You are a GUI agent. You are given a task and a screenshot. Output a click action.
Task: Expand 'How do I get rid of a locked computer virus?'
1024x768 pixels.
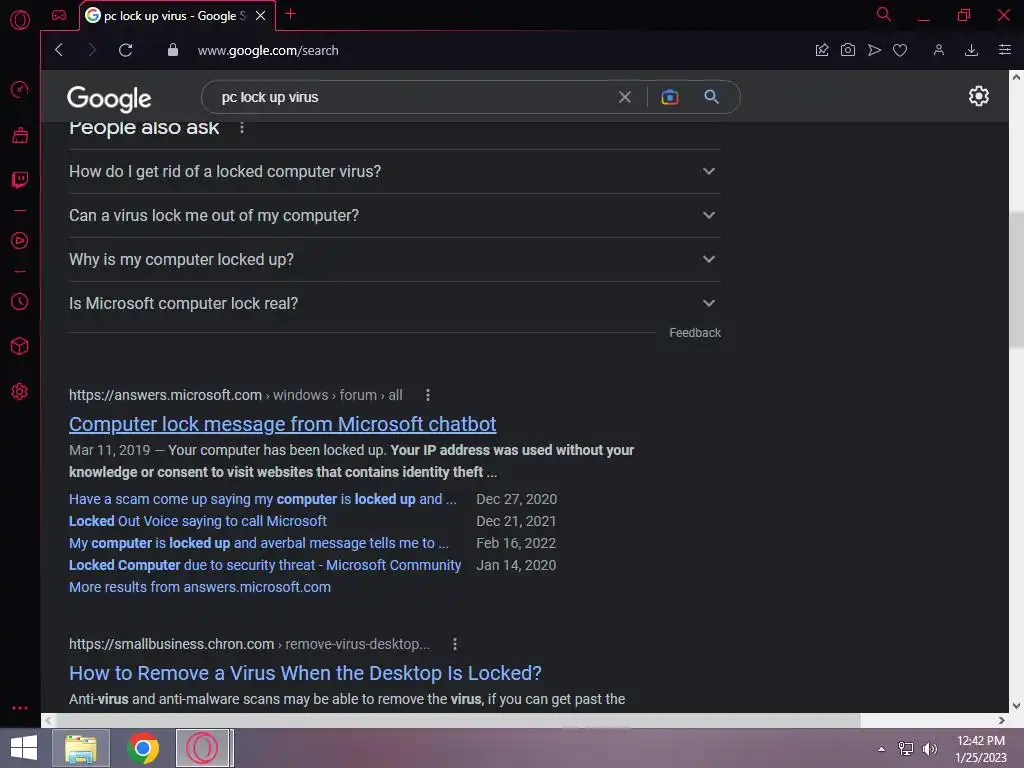point(394,171)
